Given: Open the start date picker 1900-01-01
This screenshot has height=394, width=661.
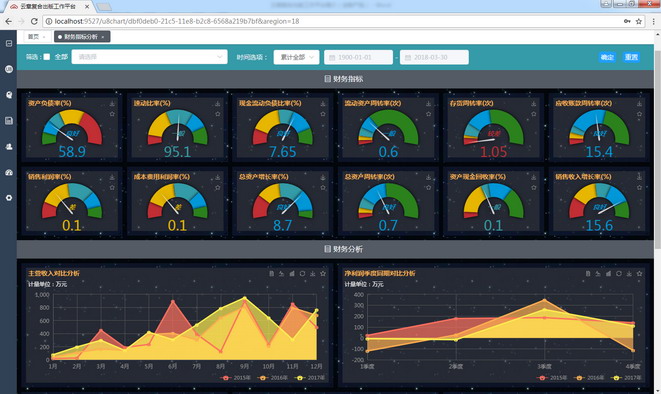Looking at the screenshot, I should (358, 57).
